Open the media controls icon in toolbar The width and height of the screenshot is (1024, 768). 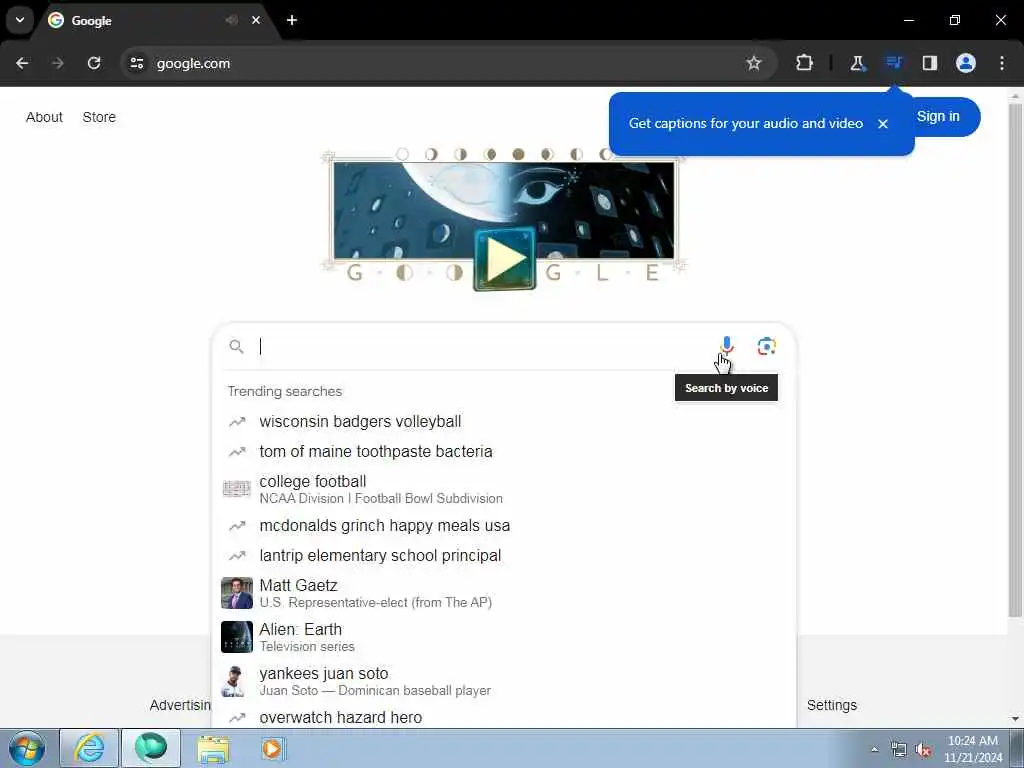[893, 63]
